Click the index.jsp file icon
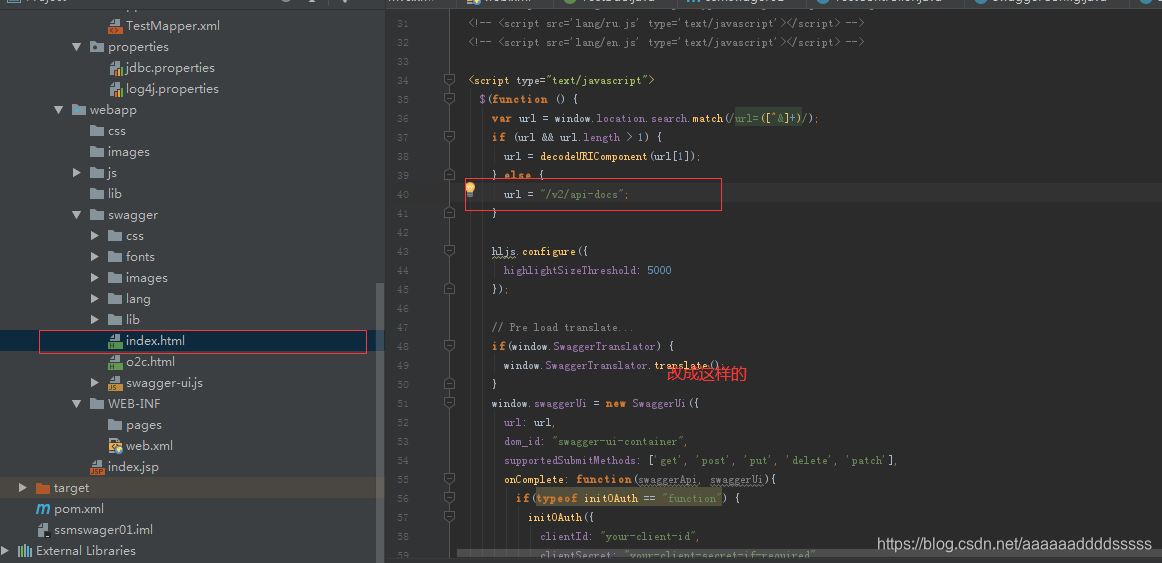This screenshot has width=1162, height=563. (x=96, y=467)
